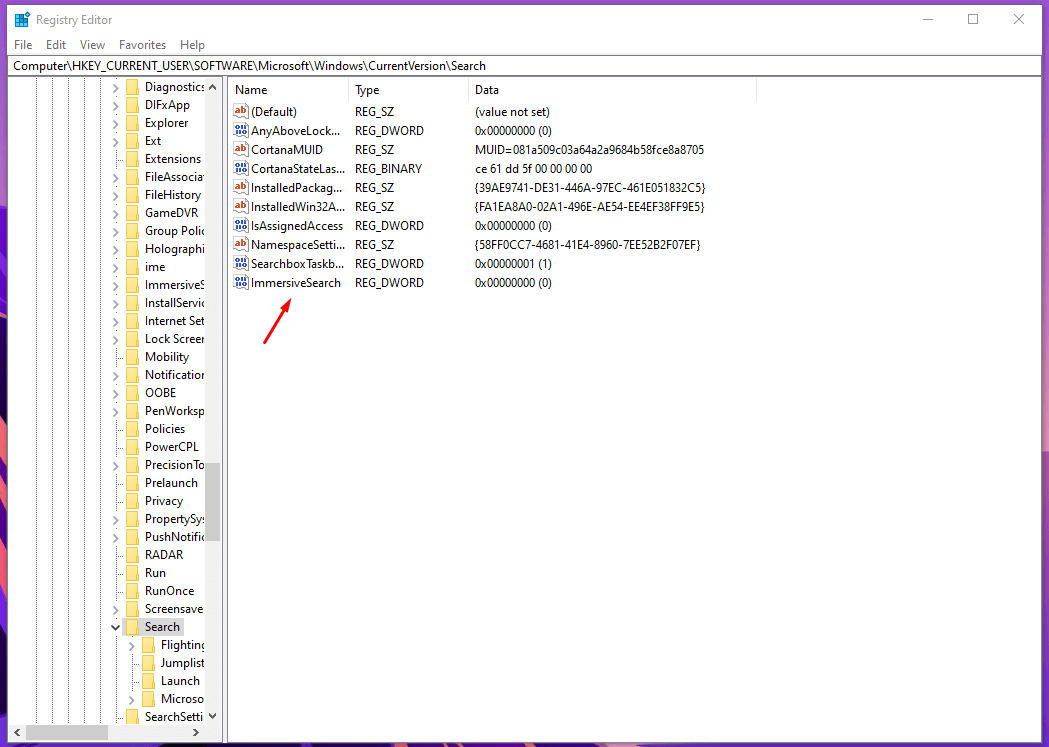Click the IsAssignedAccess DWORD icon
The width and height of the screenshot is (1049, 747).
click(241, 225)
